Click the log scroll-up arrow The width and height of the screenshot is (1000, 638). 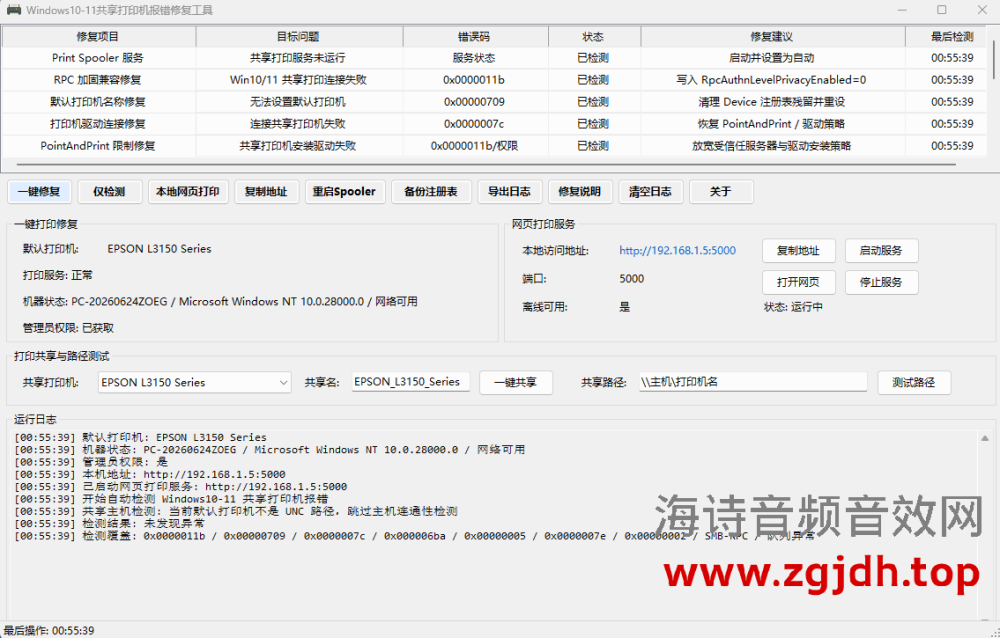click(x=985, y=438)
